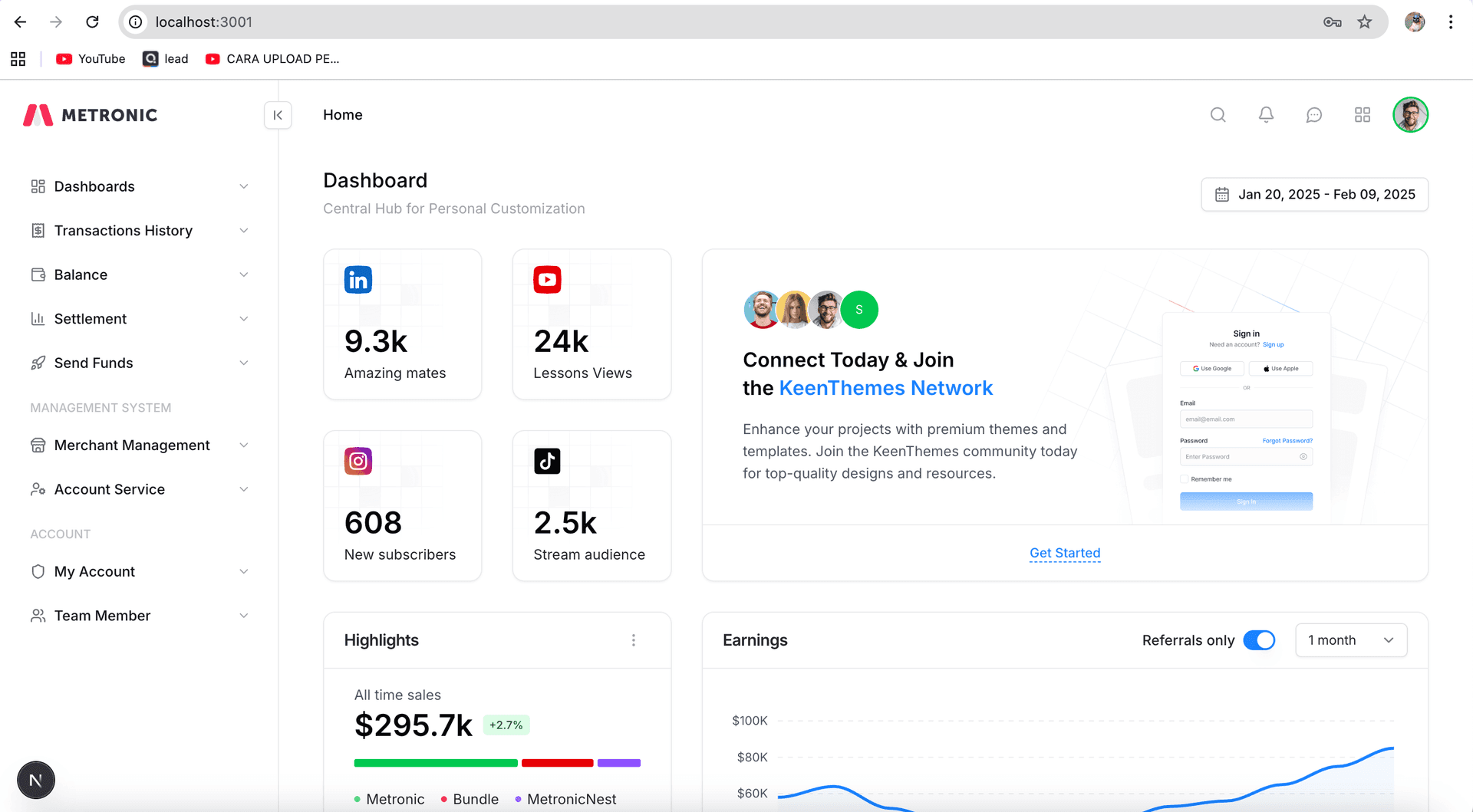Viewport: 1473px width, 812px height.
Task: Open the apps grid icon in header
Action: pyautogui.click(x=1363, y=114)
